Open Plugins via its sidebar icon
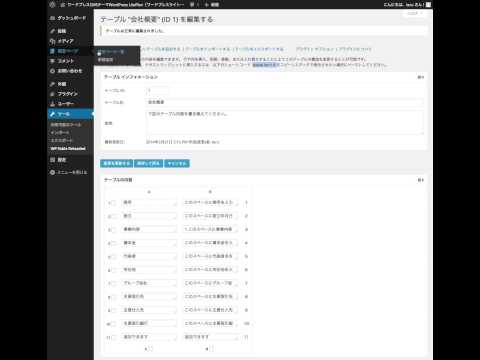This screenshot has height=360, width=480. coord(52,94)
